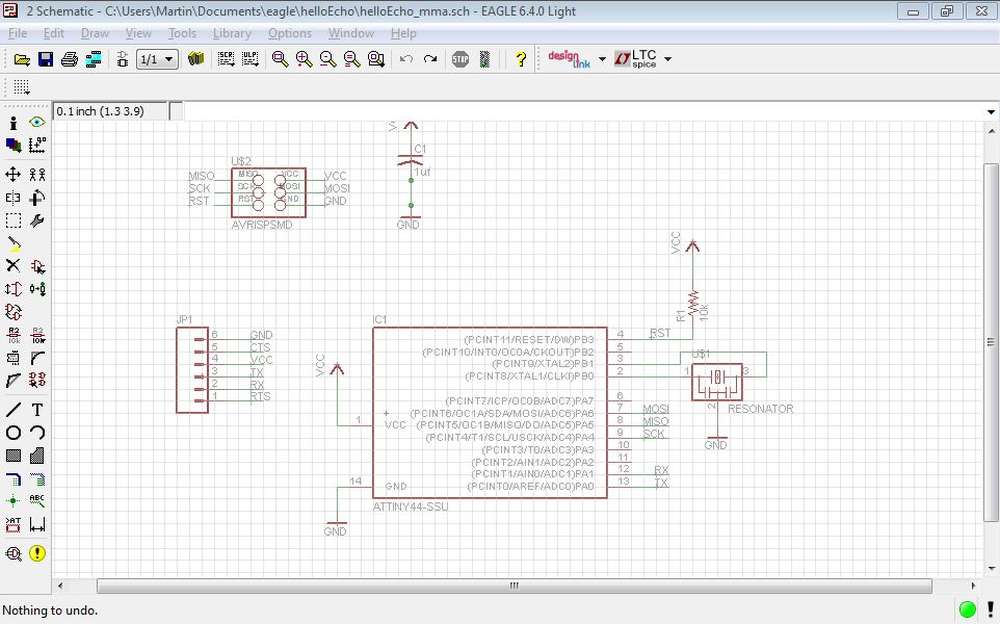Open the command history dropdown arrow
1000x624 pixels.
tap(991, 112)
